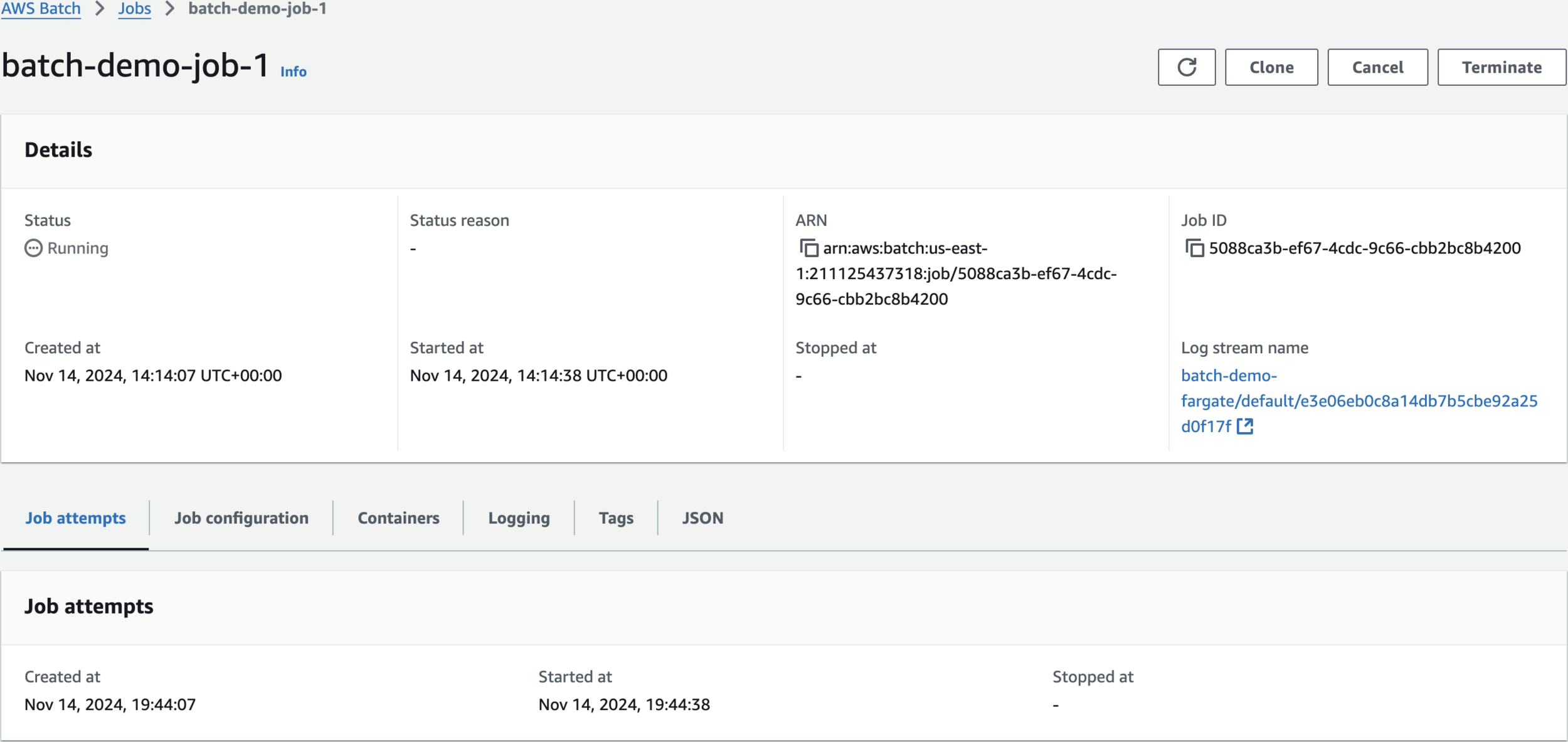The image size is (1568, 742).
Task: Copy the Job ID using copy icon
Action: (1195, 248)
